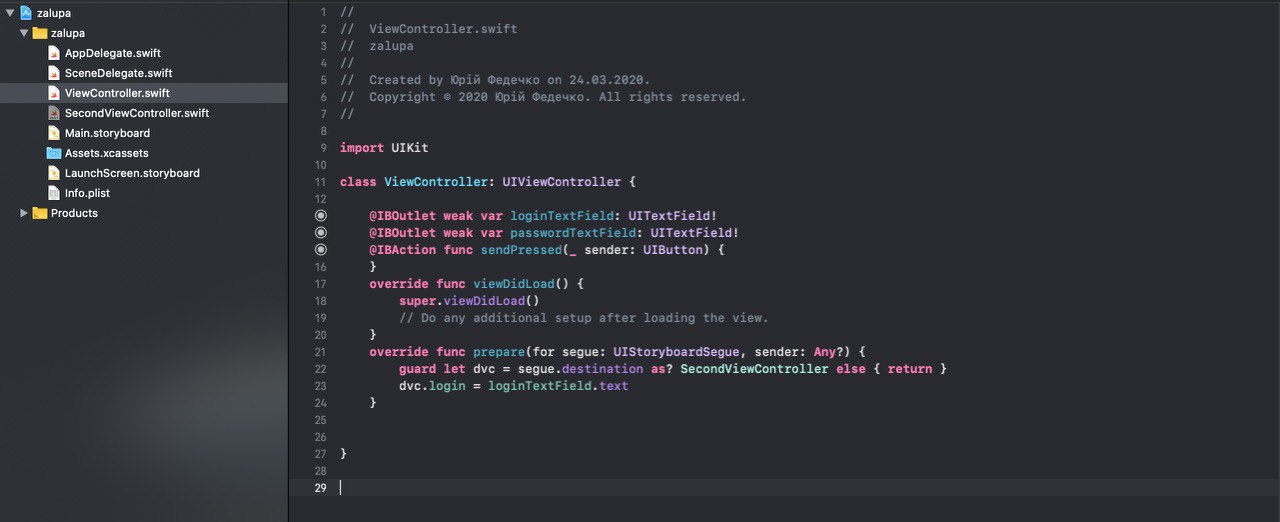Click the Info.plist file icon
The image size is (1280, 522).
click(x=54, y=193)
